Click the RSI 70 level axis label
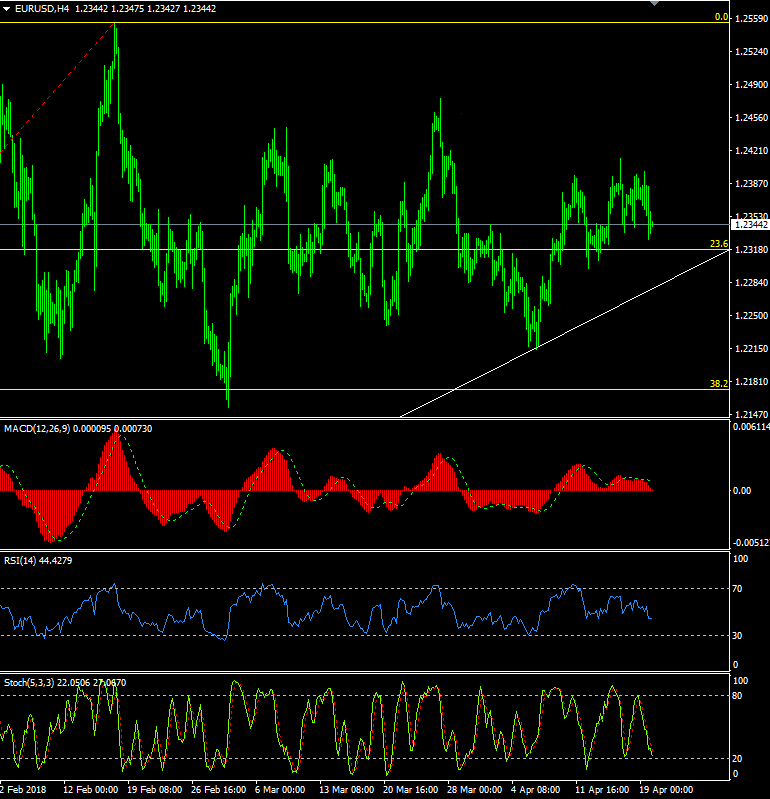 (739, 588)
